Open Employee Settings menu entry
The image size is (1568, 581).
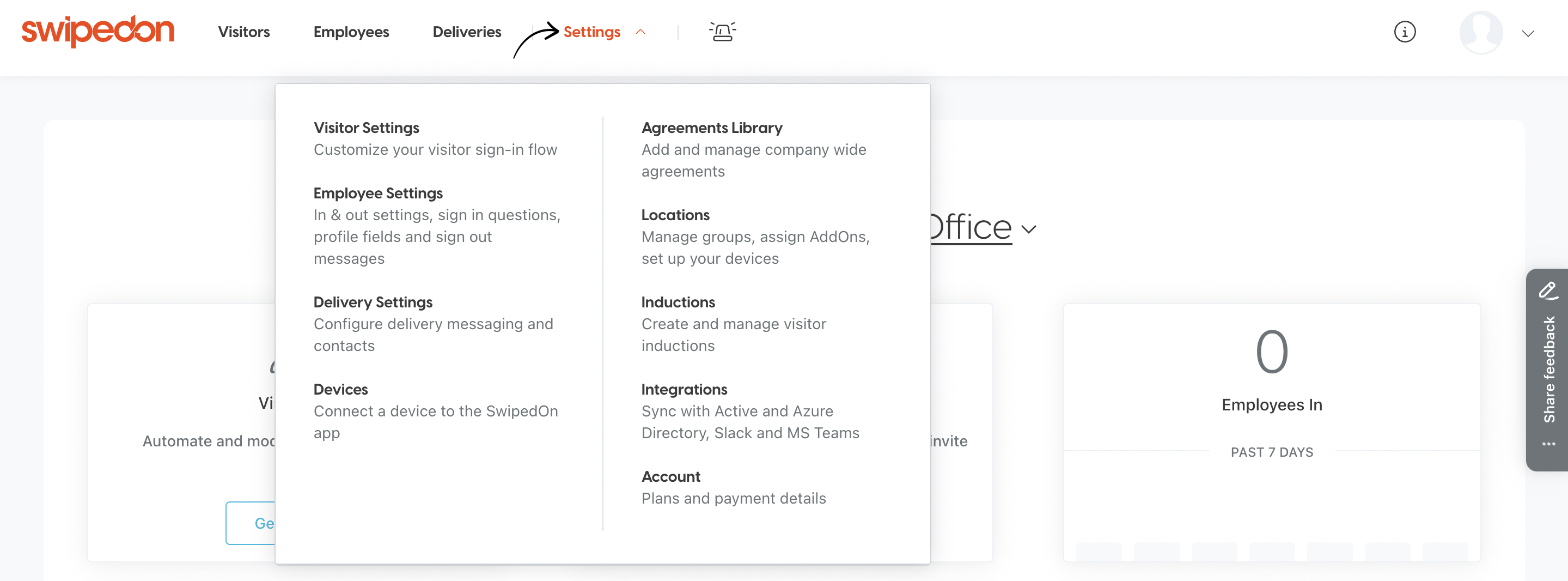click(377, 193)
